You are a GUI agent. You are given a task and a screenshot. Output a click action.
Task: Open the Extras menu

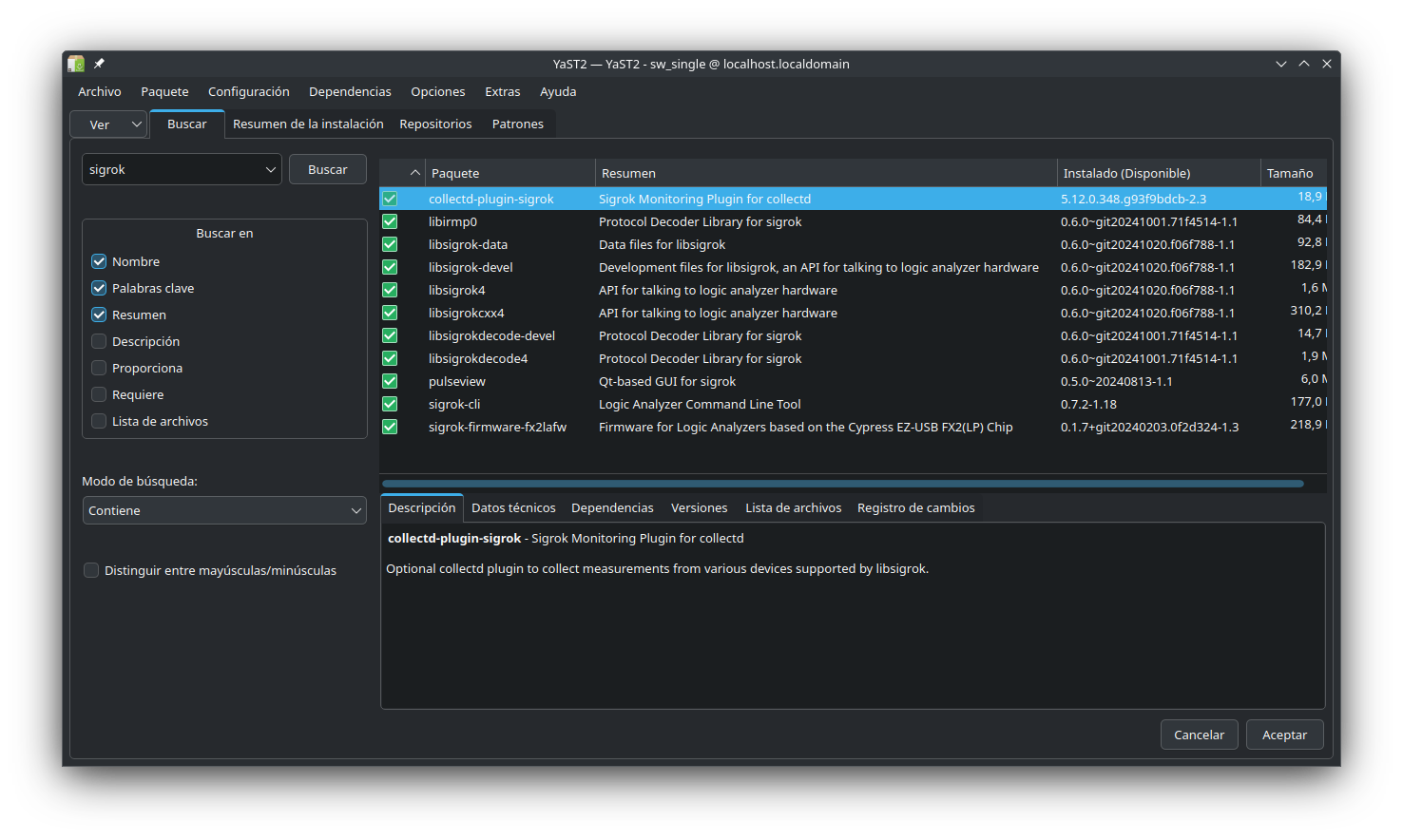503,91
